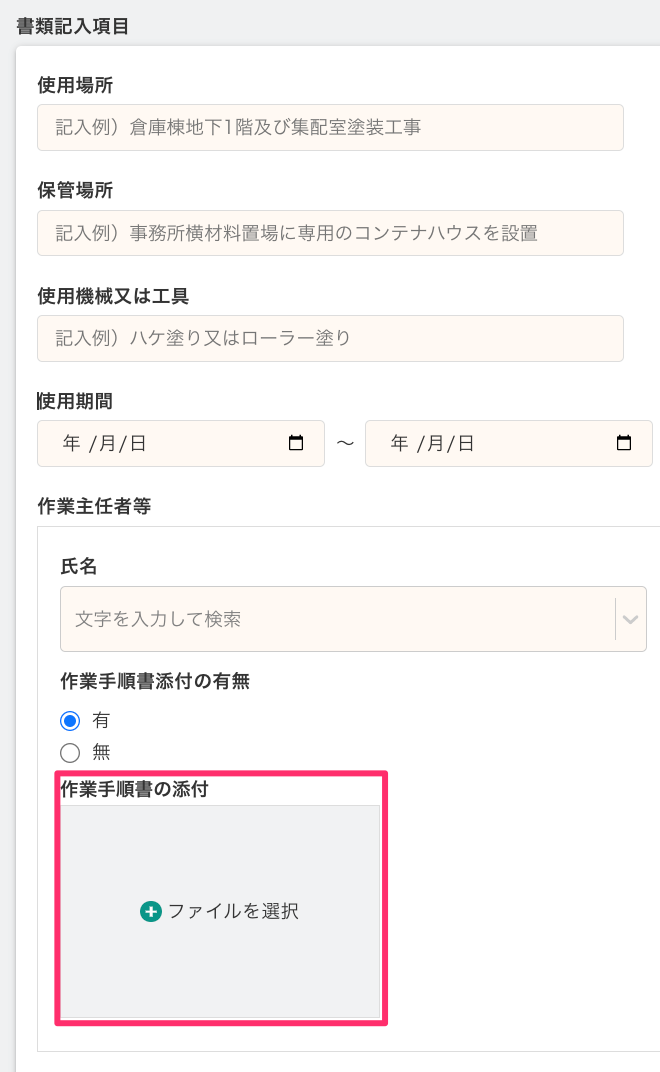Click the ファイルを選択 button text
Screen dimensions: 660x1072
[x=233, y=912]
